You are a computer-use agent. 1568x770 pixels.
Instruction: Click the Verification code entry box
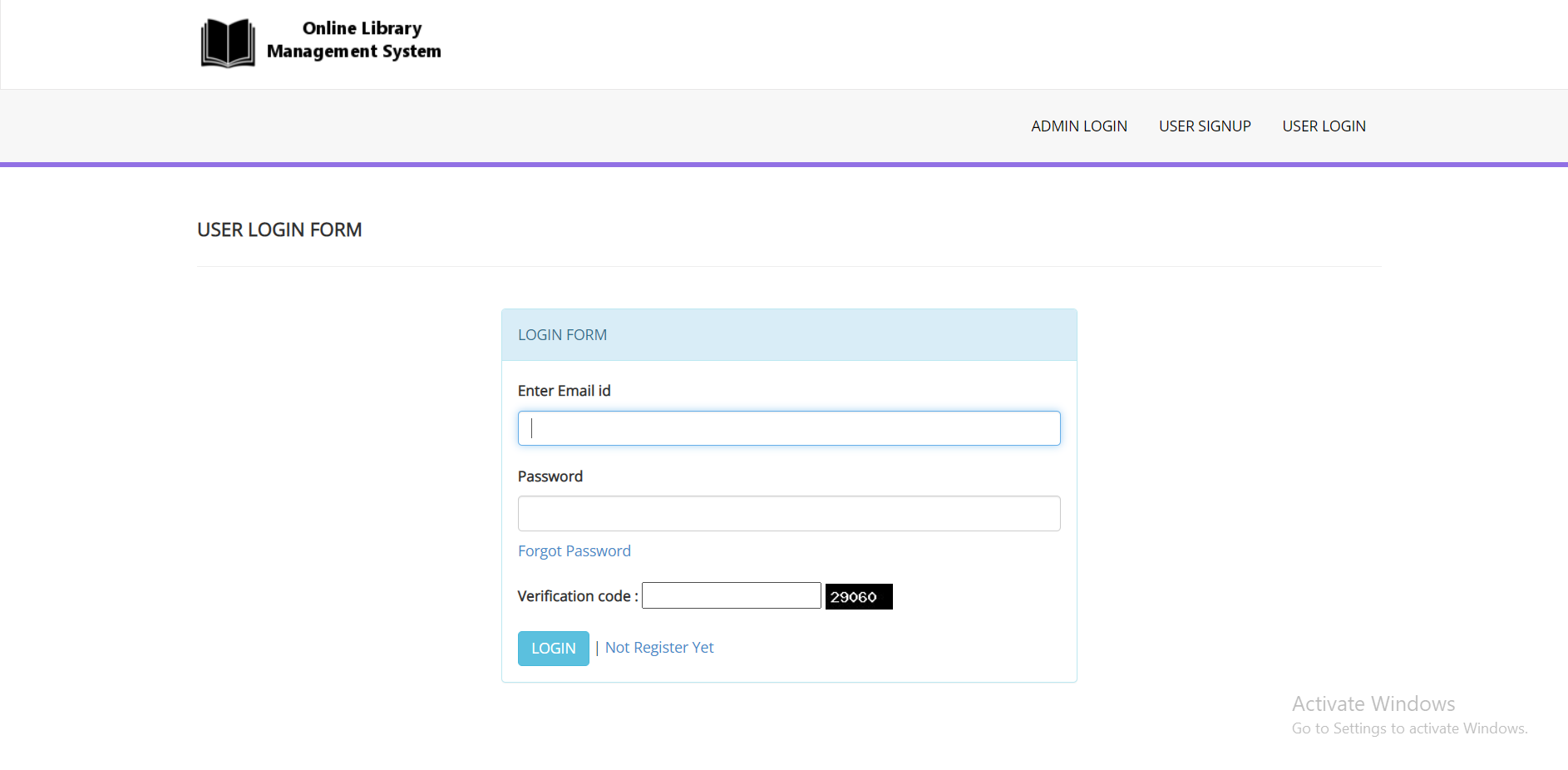(x=731, y=595)
